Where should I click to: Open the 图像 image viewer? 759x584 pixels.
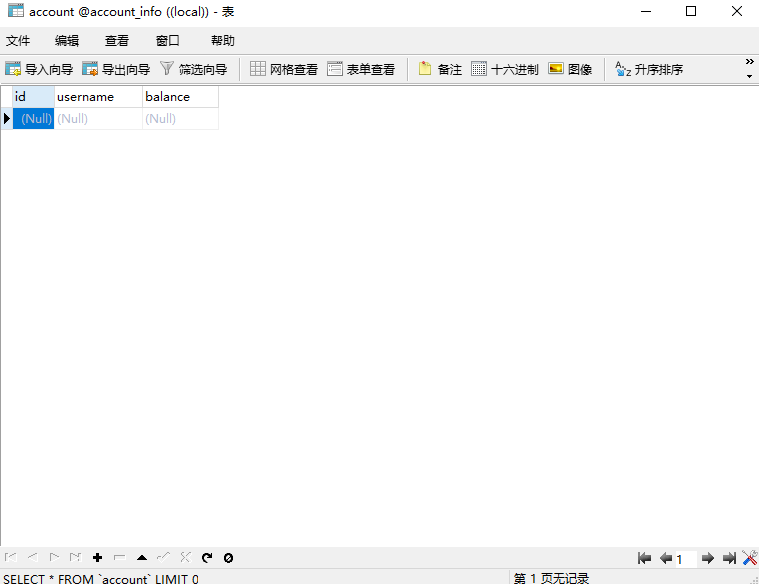point(570,69)
